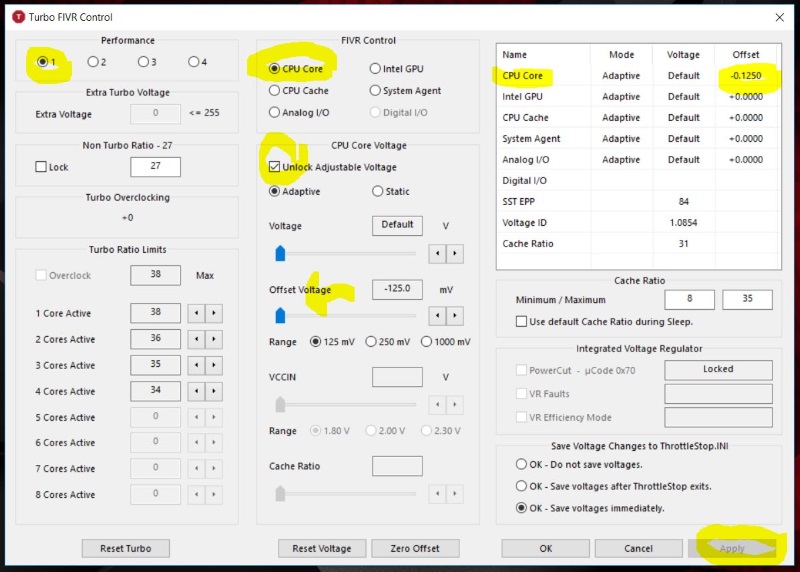Screen dimensions: 800x572
Task: Click the Offset Voltage field showing -125.0
Action: tap(397, 289)
